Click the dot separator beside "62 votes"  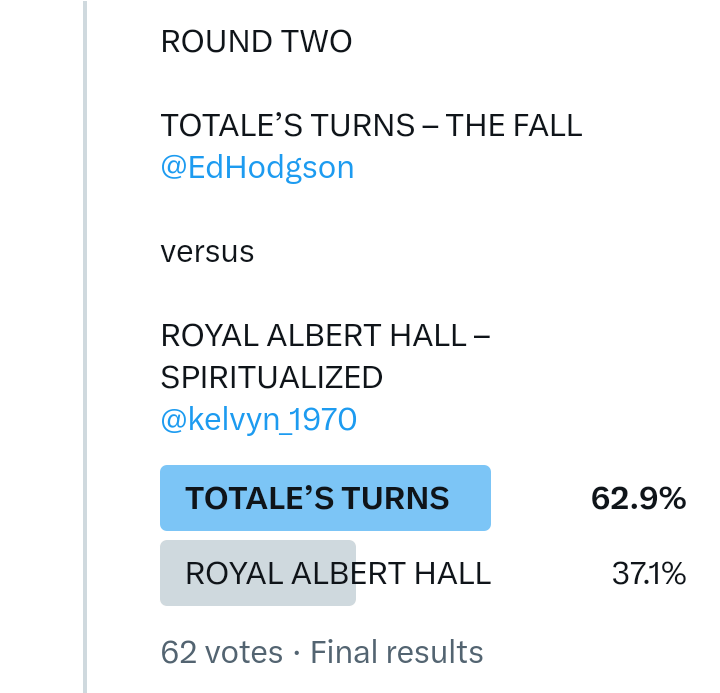tap(297, 653)
